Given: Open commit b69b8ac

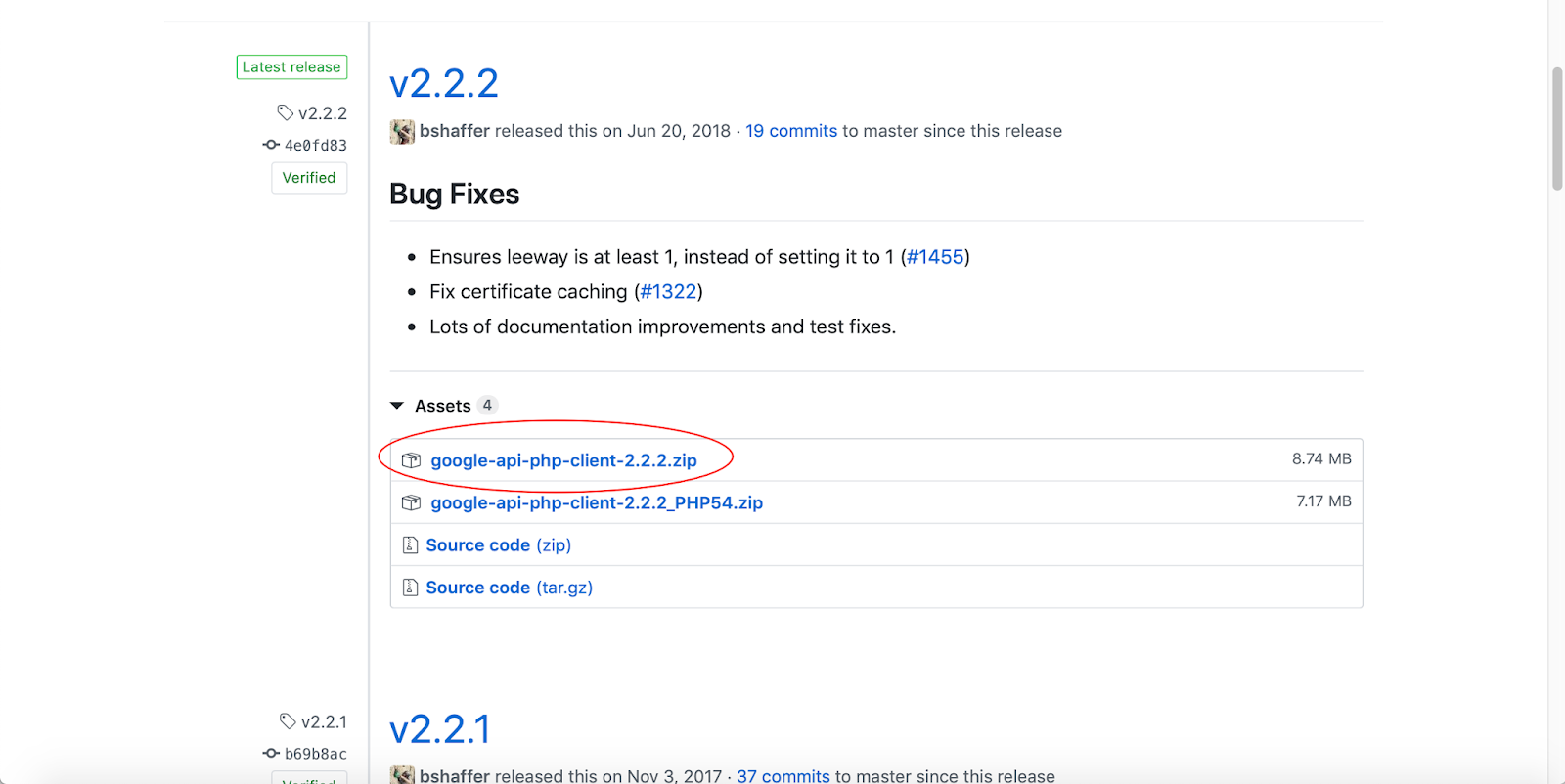Looking at the screenshot, I should 316,754.
